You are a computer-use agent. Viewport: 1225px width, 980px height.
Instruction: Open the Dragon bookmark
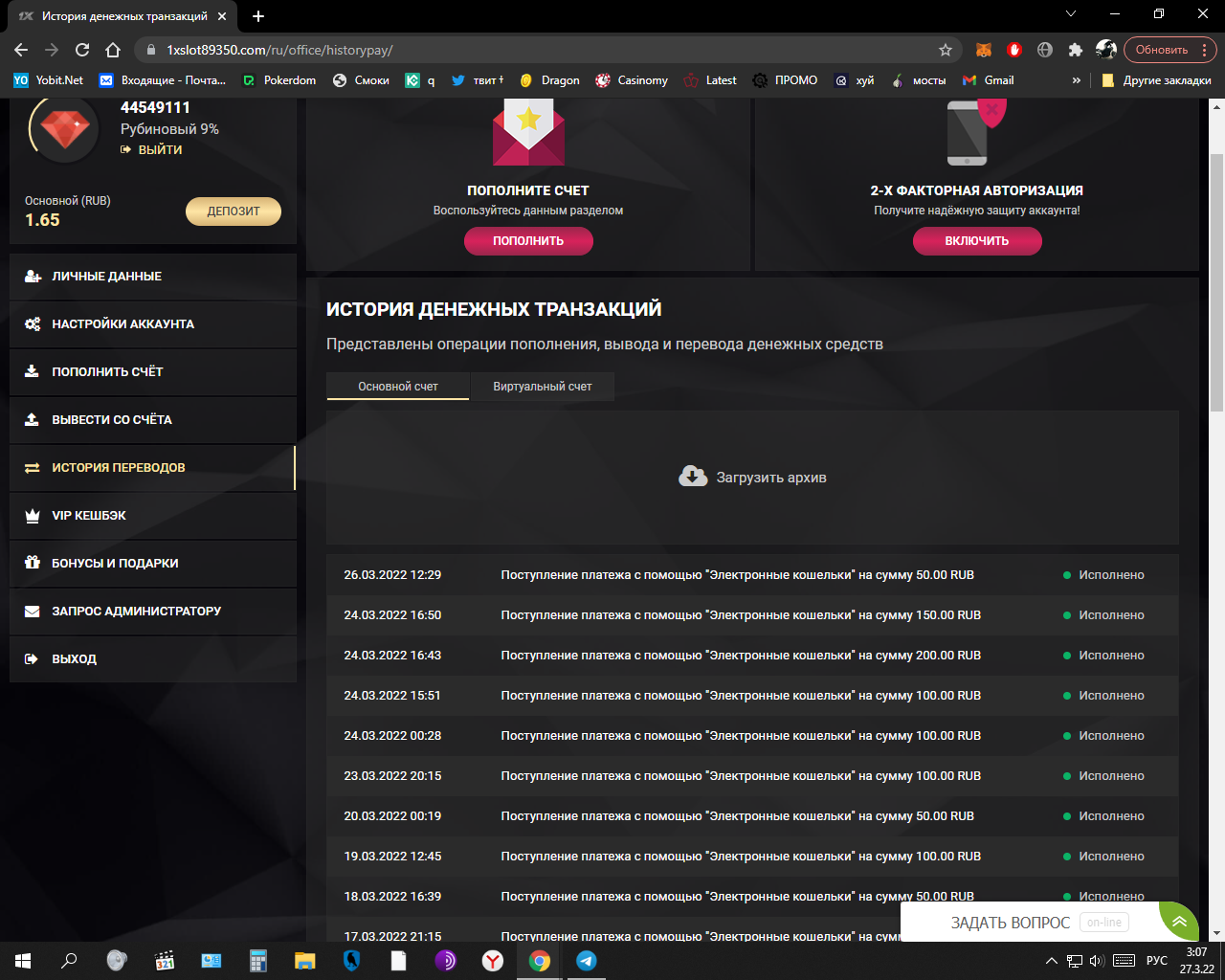coord(549,80)
